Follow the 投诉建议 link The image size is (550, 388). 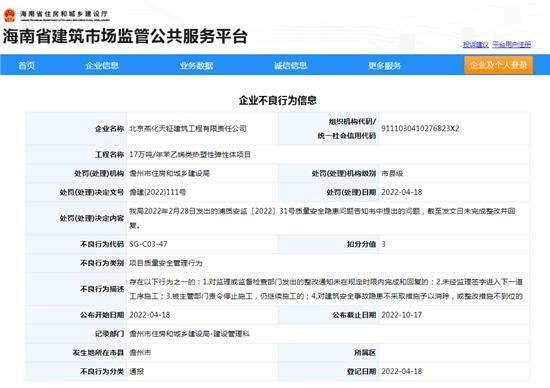(x=476, y=45)
